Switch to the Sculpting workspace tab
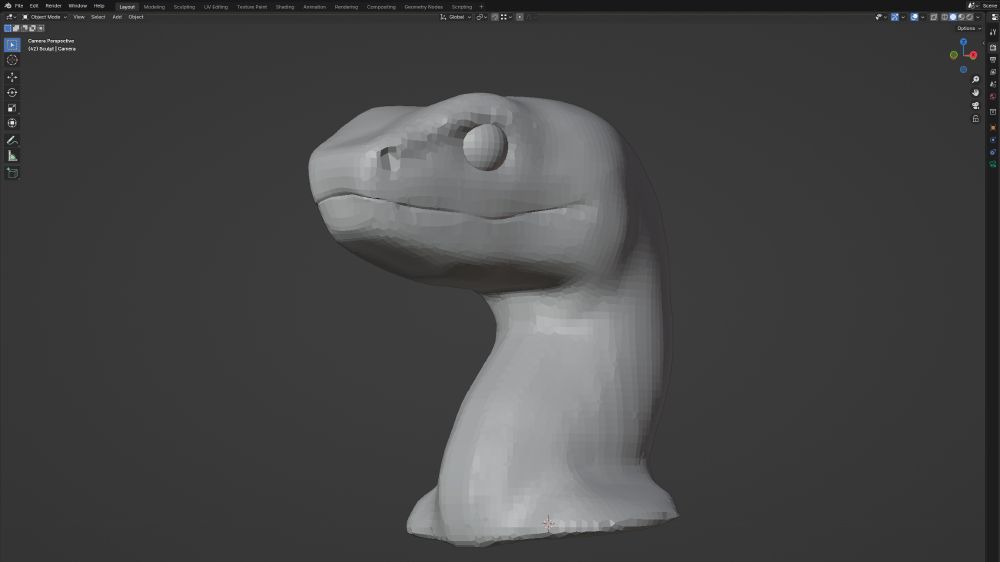This screenshot has height=562, width=1000. [x=184, y=7]
